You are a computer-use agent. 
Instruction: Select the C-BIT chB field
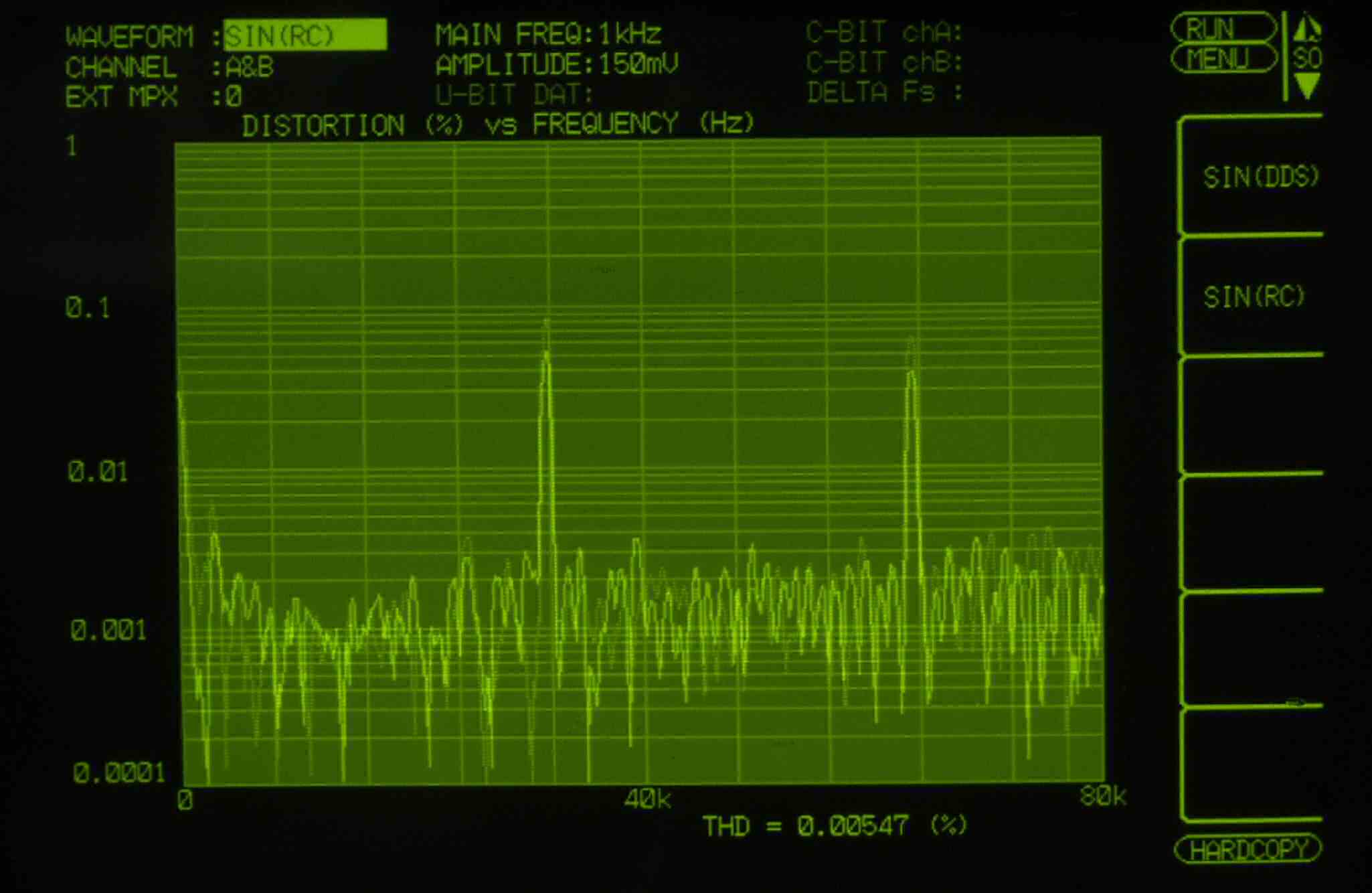pyautogui.click(x=883, y=62)
